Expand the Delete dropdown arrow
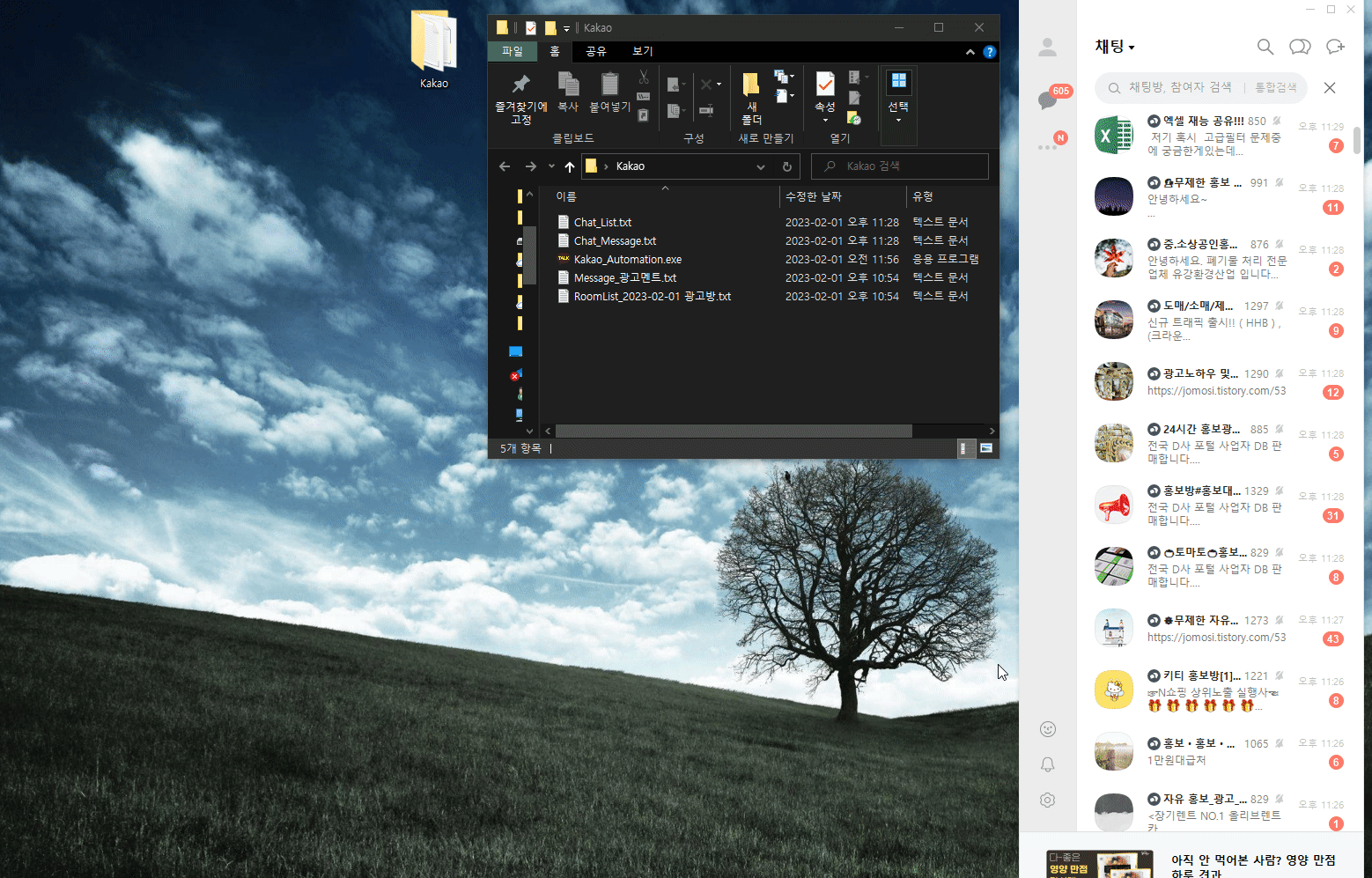This screenshot has width=1372, height=878. [719, 85]
